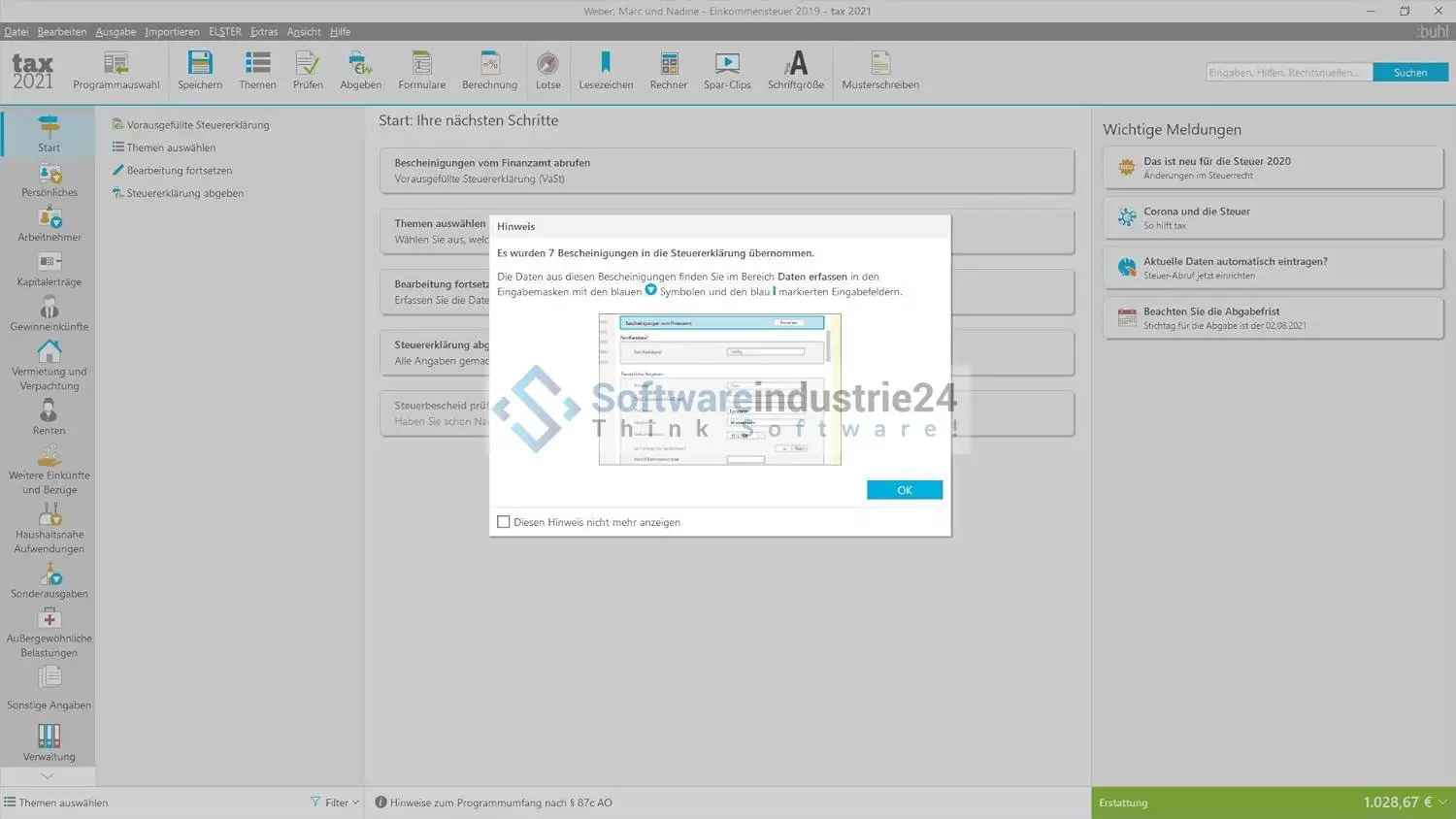Open the Filter dropdown
This screenshot has height=819, width=1456.
[x=335, y=803]
